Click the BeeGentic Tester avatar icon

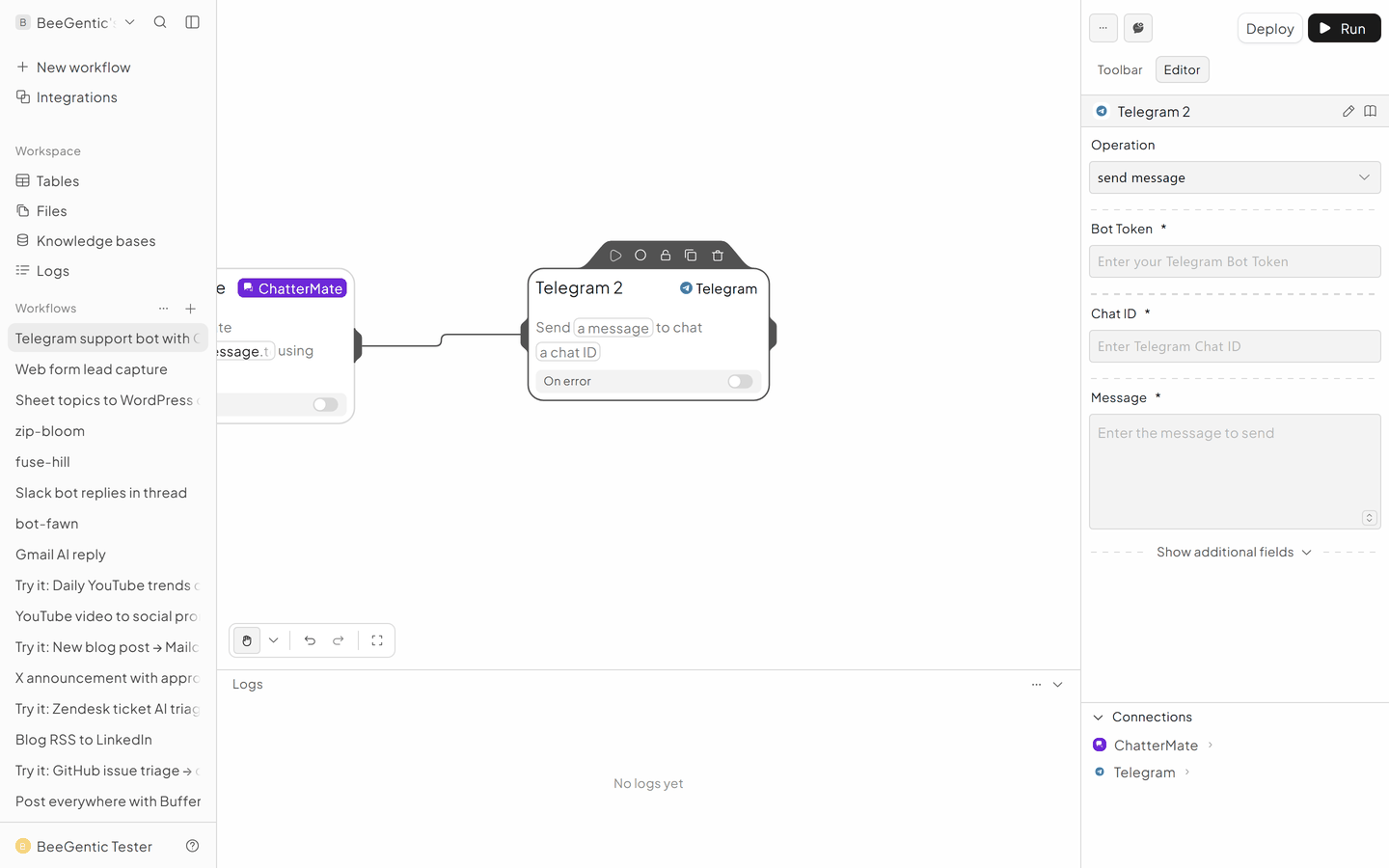(x=23, y=846)
